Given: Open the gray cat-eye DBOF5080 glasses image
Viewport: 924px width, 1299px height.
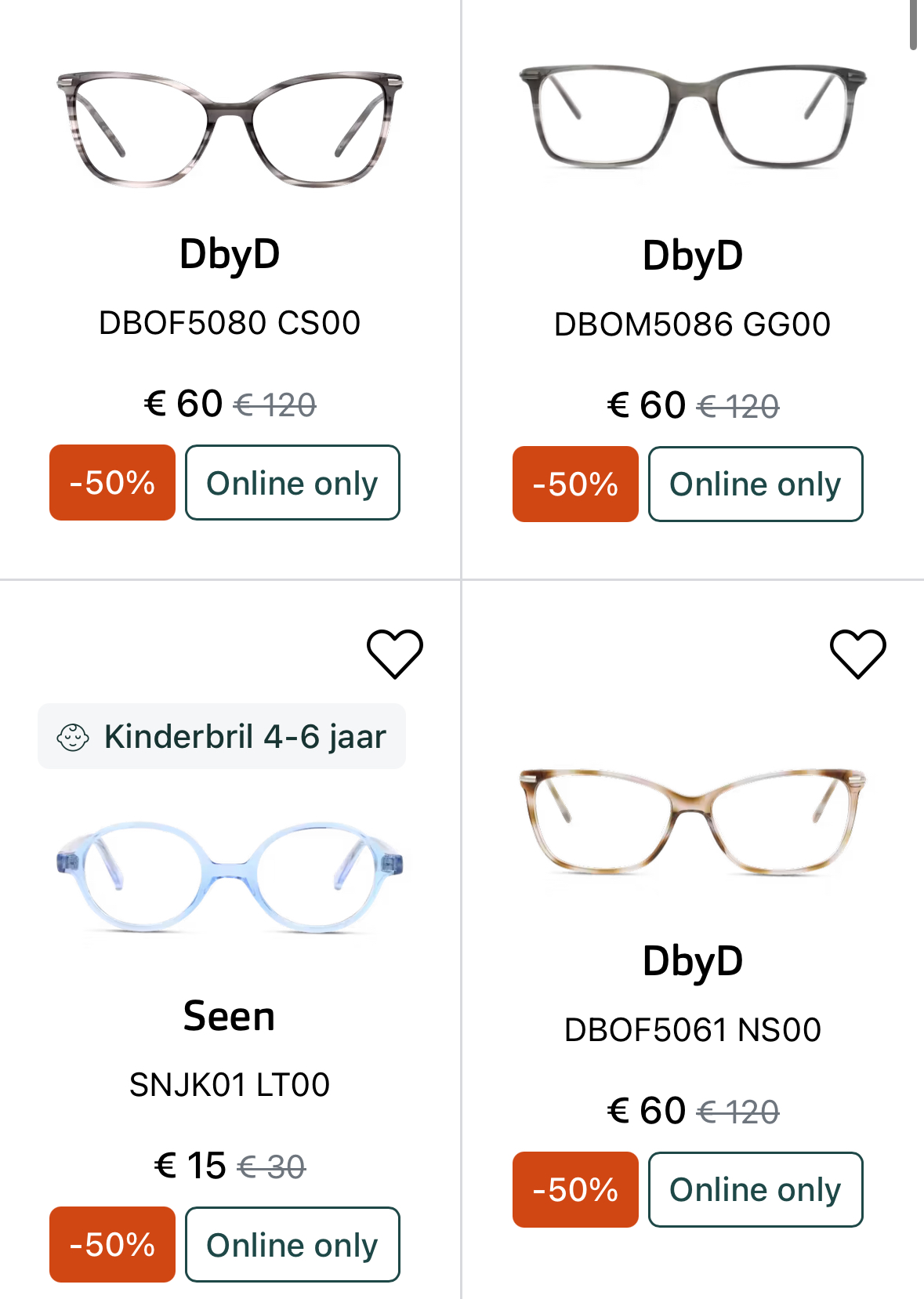Looking at the screenshot, I should point(230,129).
